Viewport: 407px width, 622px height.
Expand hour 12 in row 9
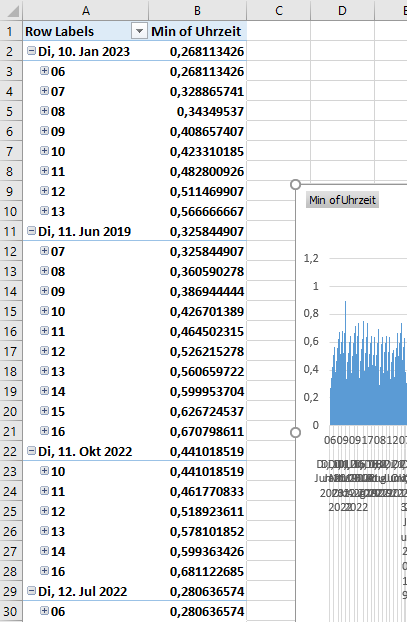point(44,191)
